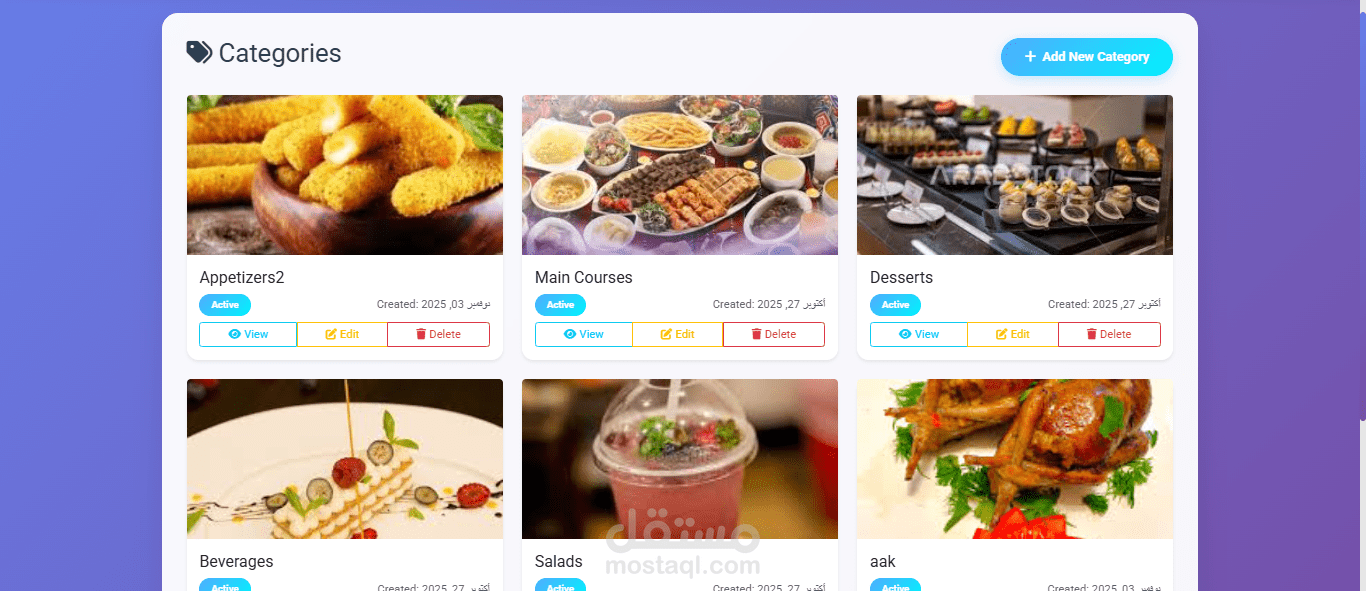The height and width of the screenshot is (591, 1366).
Task: Open the Main Courses image
Action: tap(680, 175)
